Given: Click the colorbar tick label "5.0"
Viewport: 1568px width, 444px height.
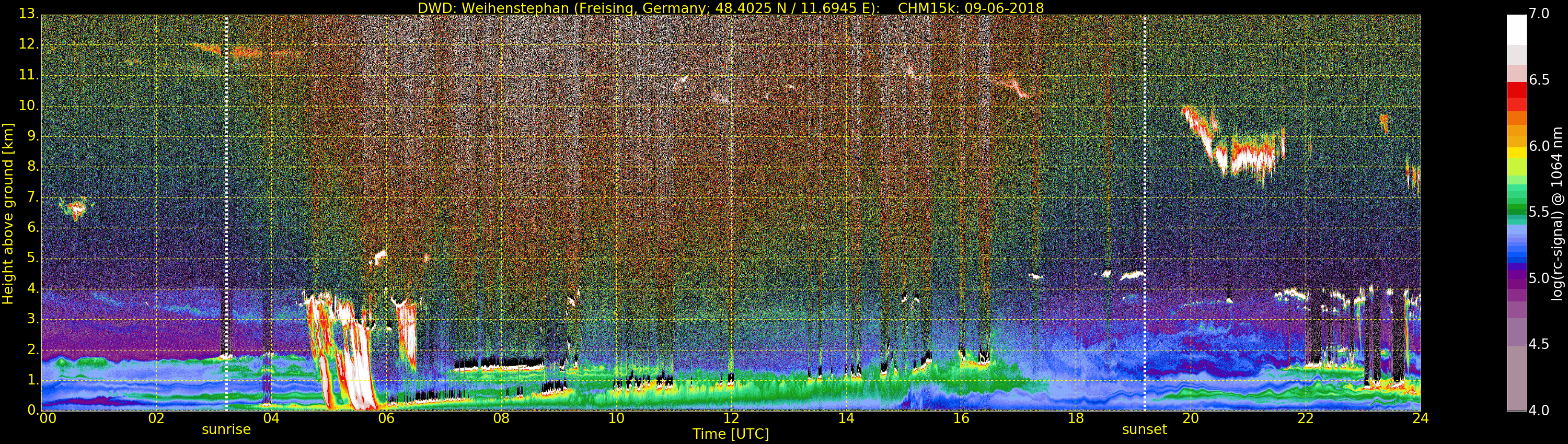Looking at the screenshot, I should [x=1539, y=278].
